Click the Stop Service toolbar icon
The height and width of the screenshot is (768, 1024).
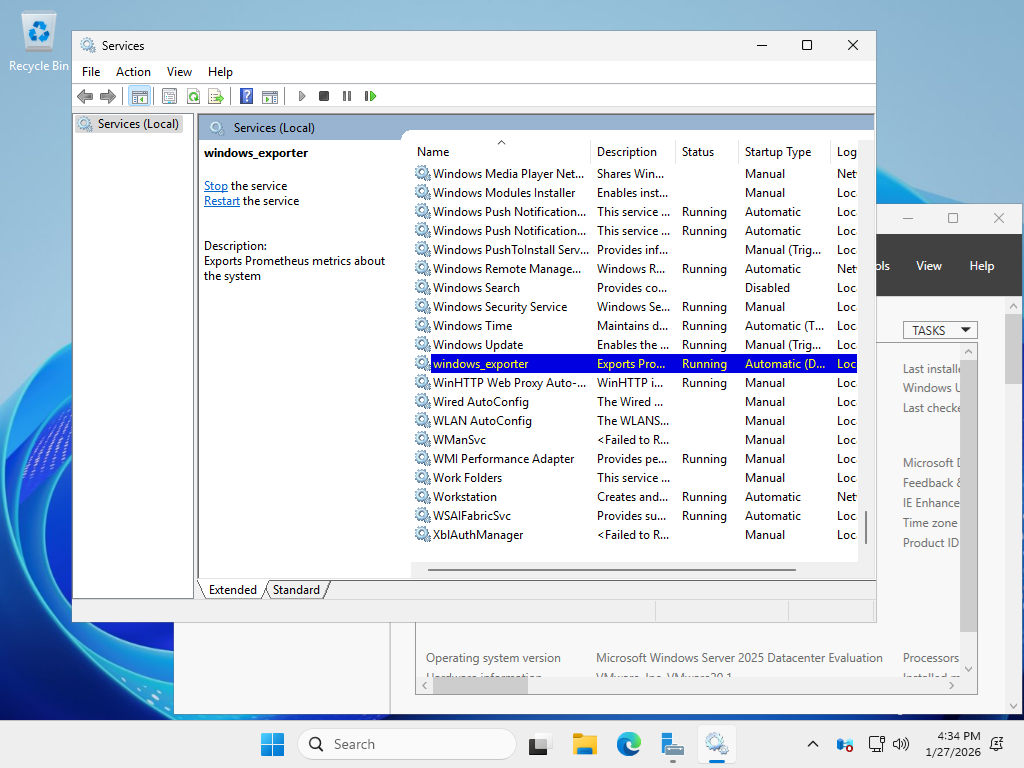coord(324,96)
